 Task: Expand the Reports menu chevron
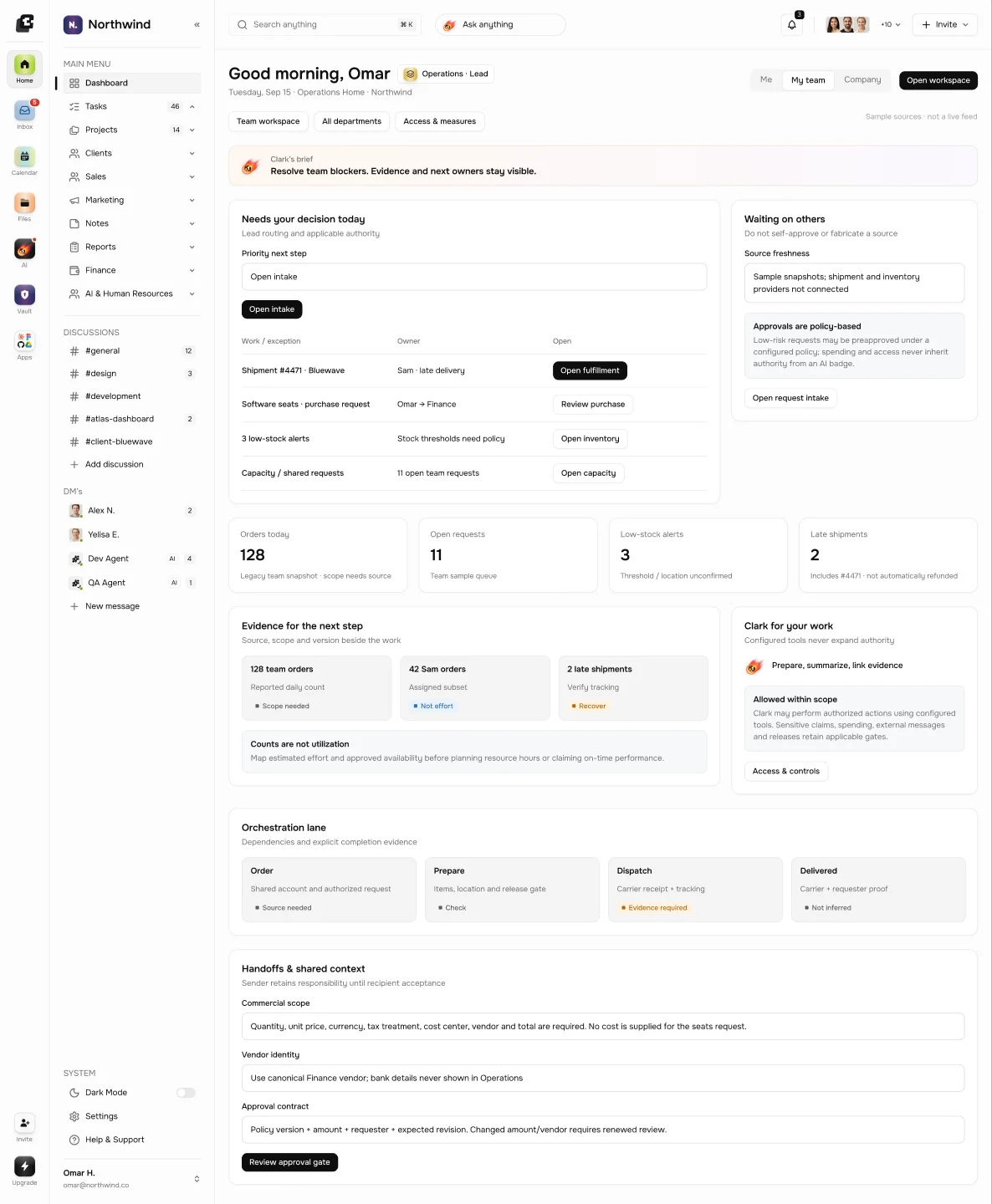click(192, 247)
